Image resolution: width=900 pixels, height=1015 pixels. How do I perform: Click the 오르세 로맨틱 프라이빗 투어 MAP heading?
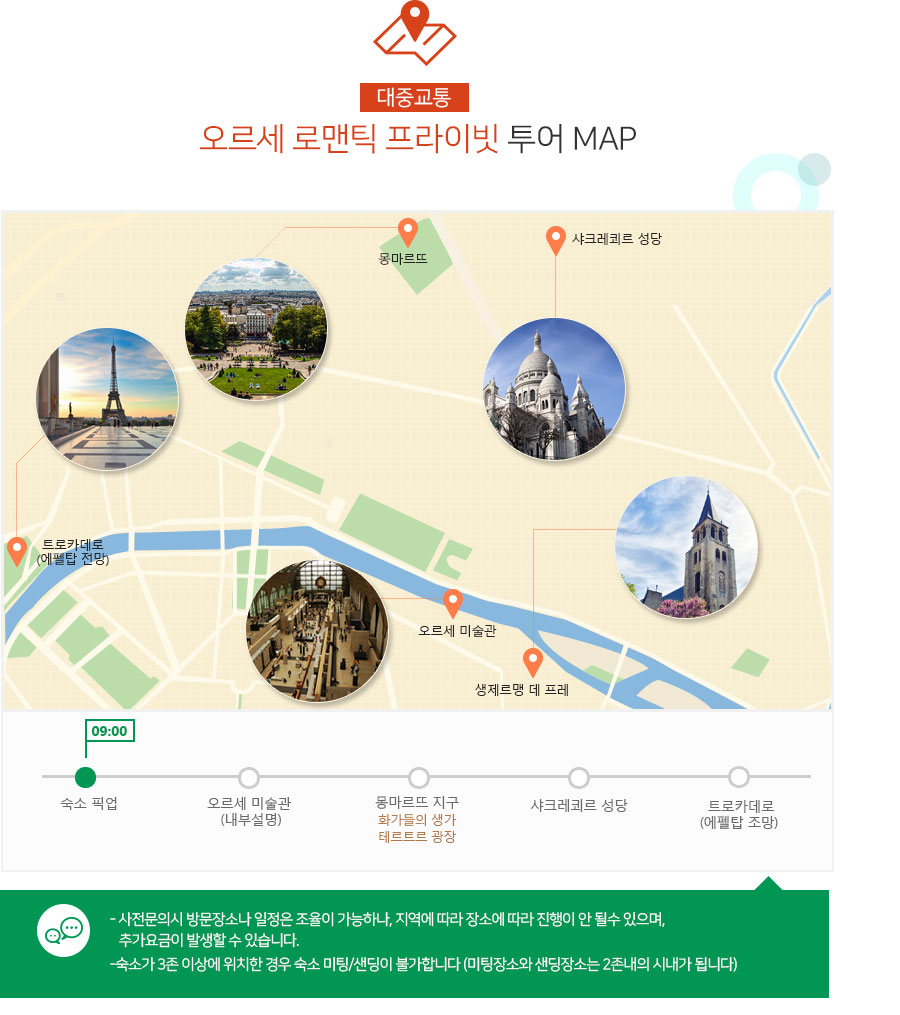418,139
